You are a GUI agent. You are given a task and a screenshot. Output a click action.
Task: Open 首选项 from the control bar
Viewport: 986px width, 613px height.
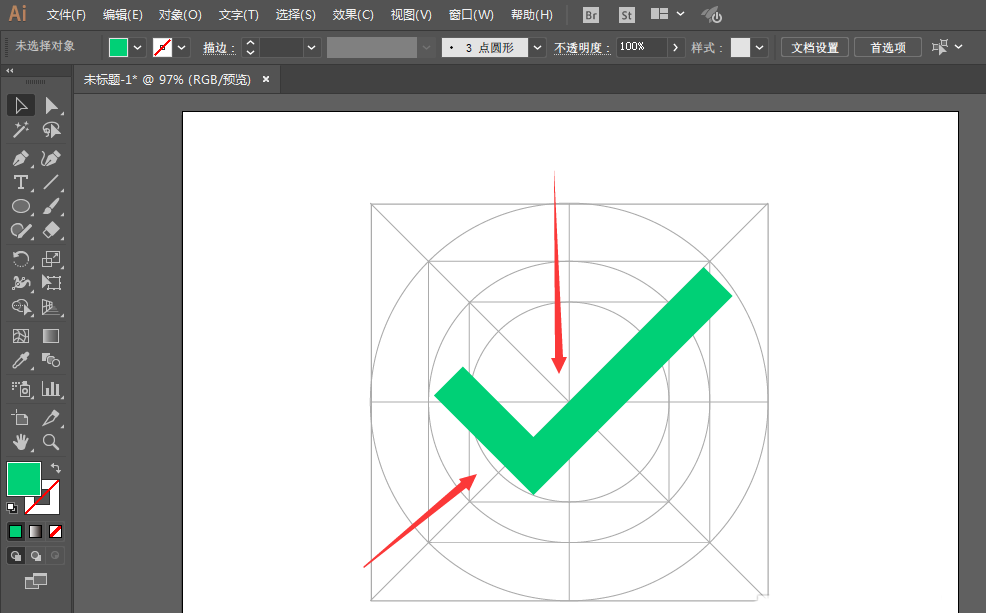pos(887,46)
